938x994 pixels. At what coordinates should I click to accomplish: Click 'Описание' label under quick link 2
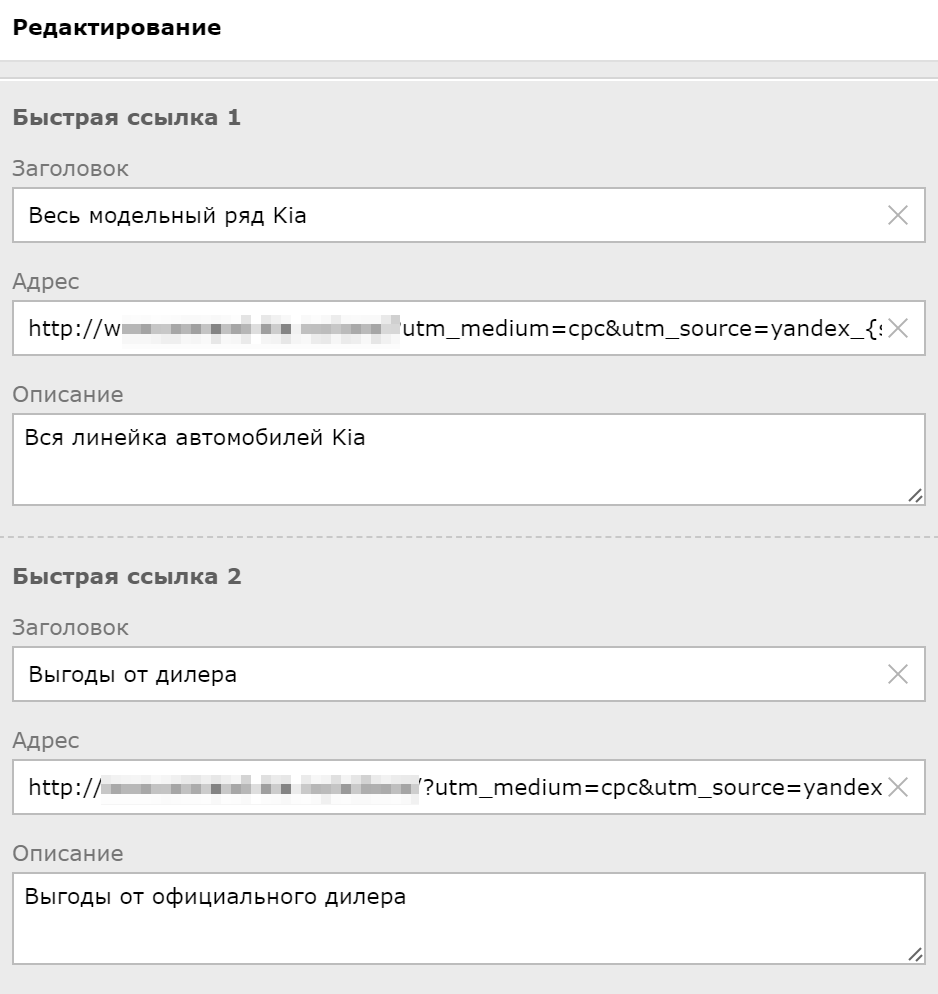(x=67, y=854)
